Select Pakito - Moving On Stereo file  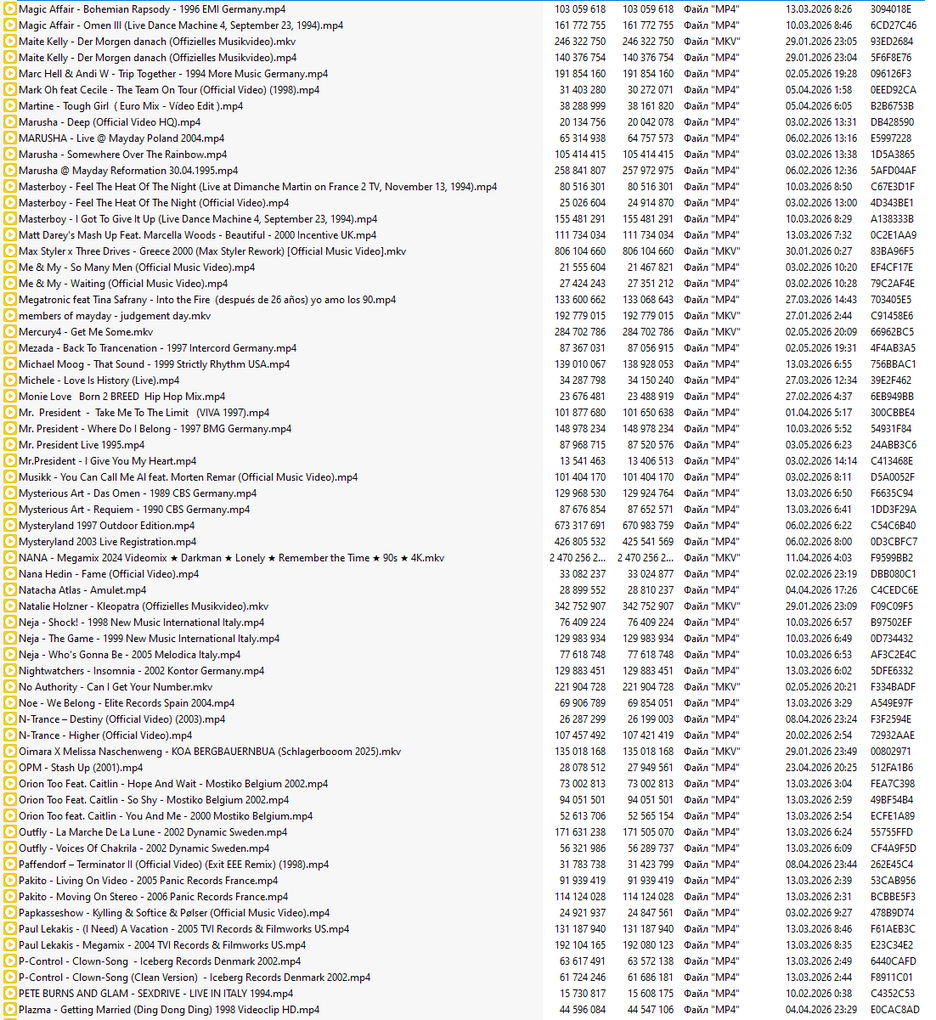[154, 896]
